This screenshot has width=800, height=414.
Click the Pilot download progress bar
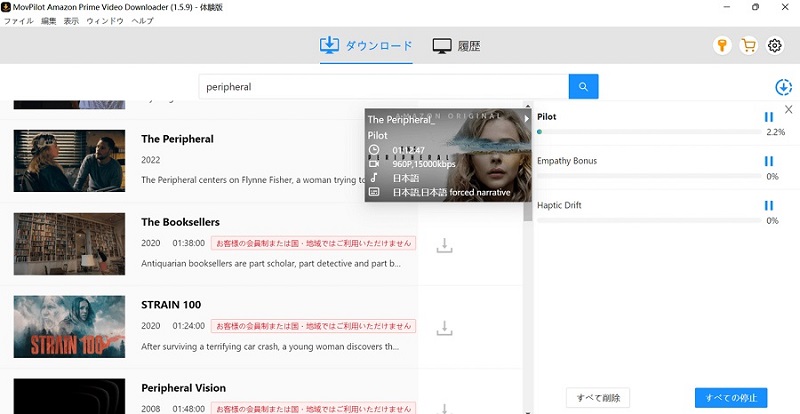(x=649, y=132)
